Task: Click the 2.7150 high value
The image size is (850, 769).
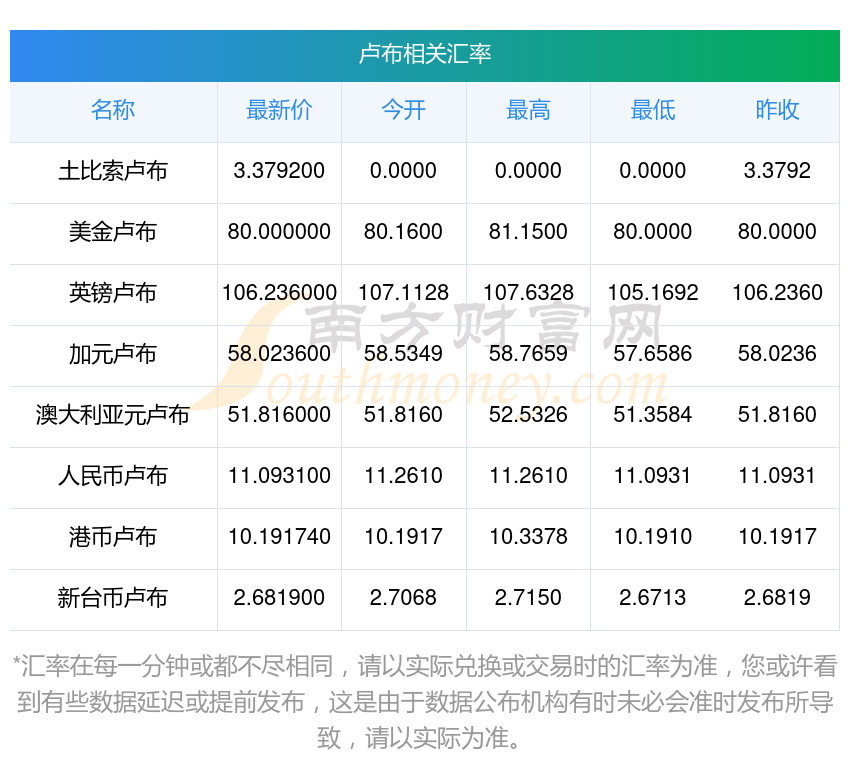Action: pyautogui.click(x=528, y=598)
